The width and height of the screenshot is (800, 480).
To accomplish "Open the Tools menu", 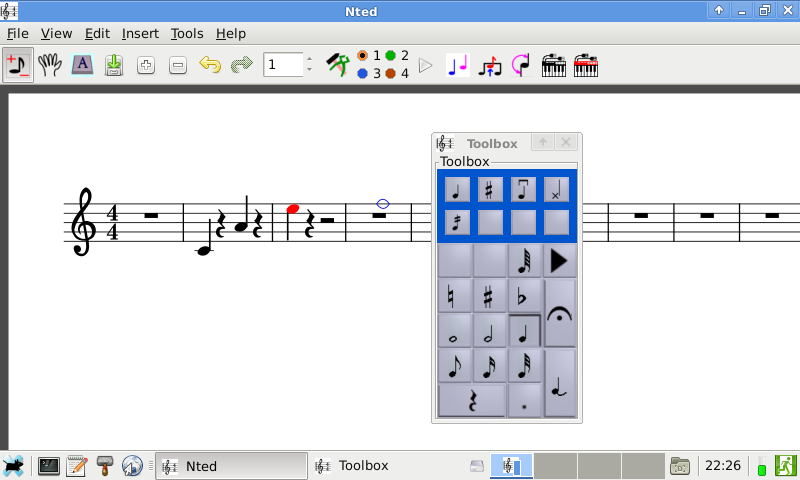I will [187, 33].
